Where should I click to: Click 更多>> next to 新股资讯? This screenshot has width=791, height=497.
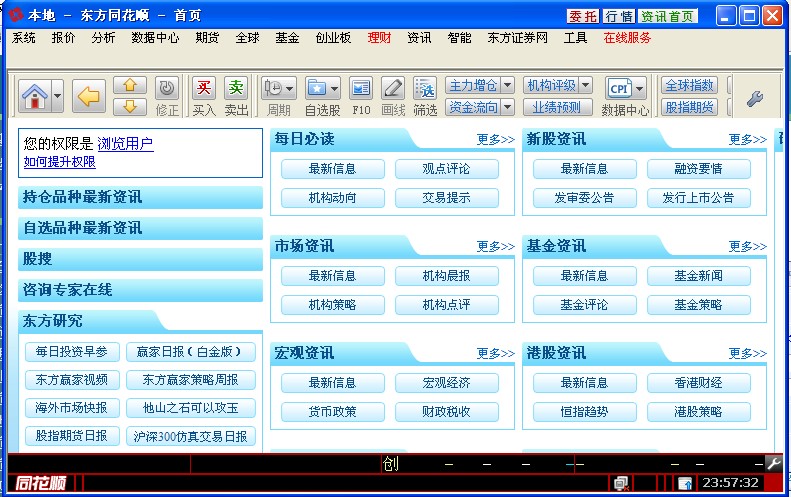pyautogui.click(x=747, y=139)
